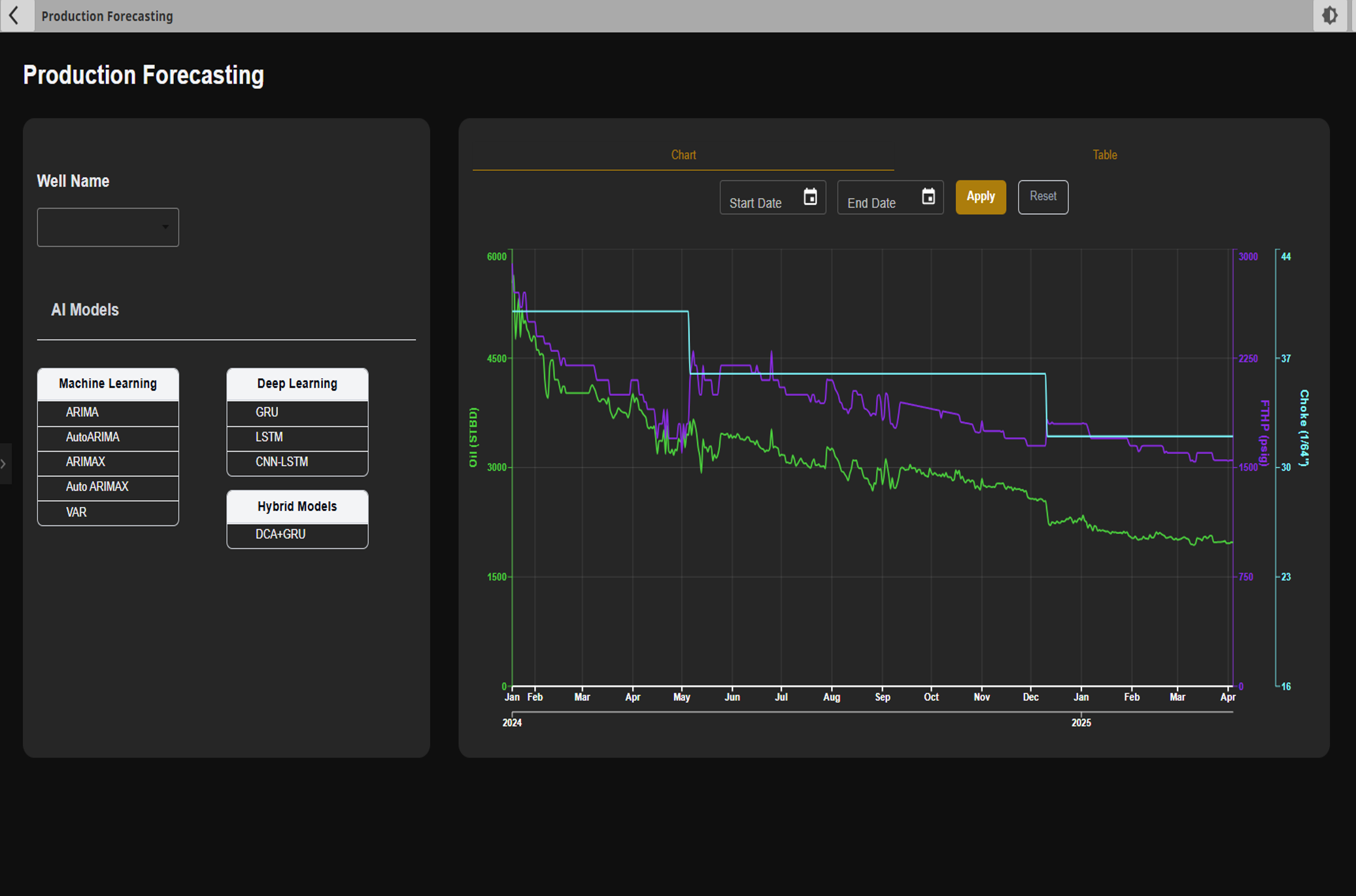The height and width of the screenshot is (896, 1356).
Task: Click the Deep Learning group header
Action: [x=297, y=384]
